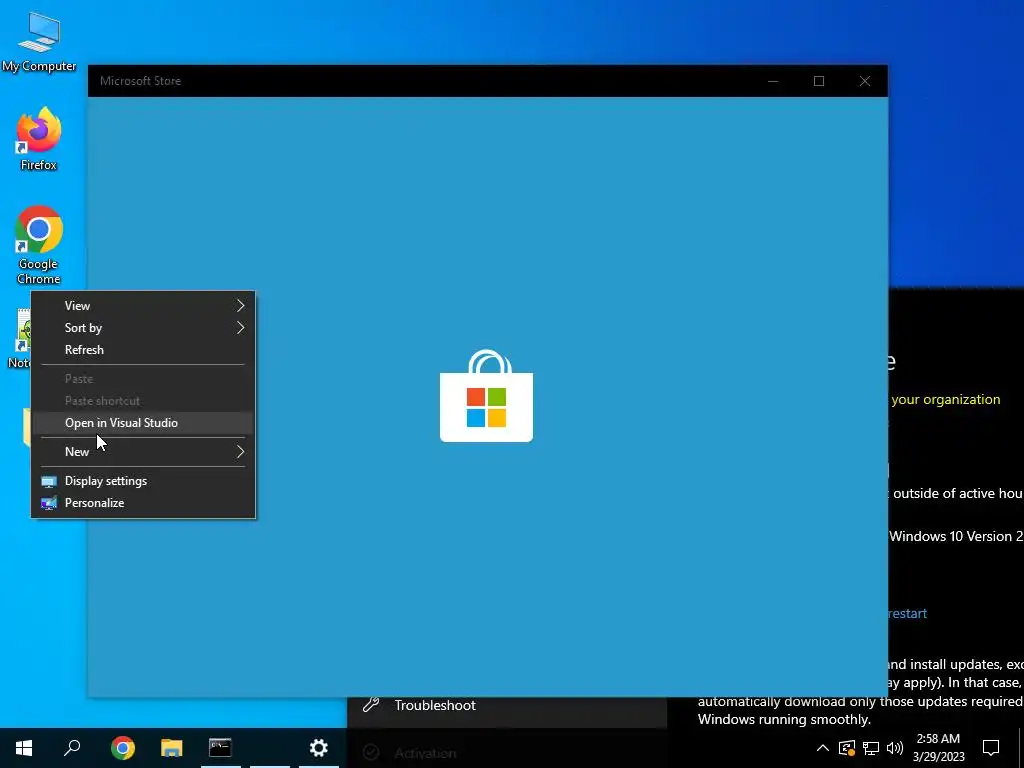Open the Action Center notification icon
The height and width of the screenshot is (768, 1024).
(x=991, y=748)
